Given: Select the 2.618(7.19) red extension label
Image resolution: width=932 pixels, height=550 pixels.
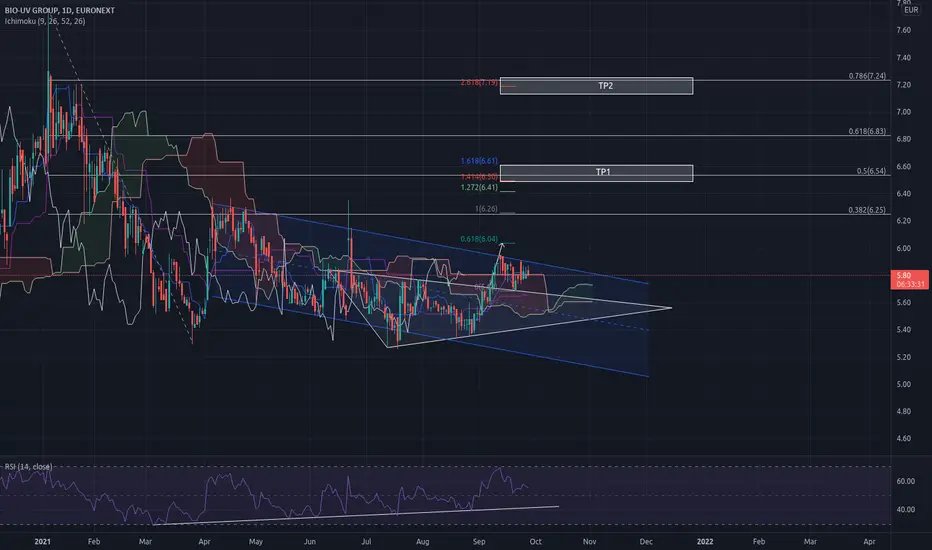Looking at the screenshot, I should coord(479,82).
